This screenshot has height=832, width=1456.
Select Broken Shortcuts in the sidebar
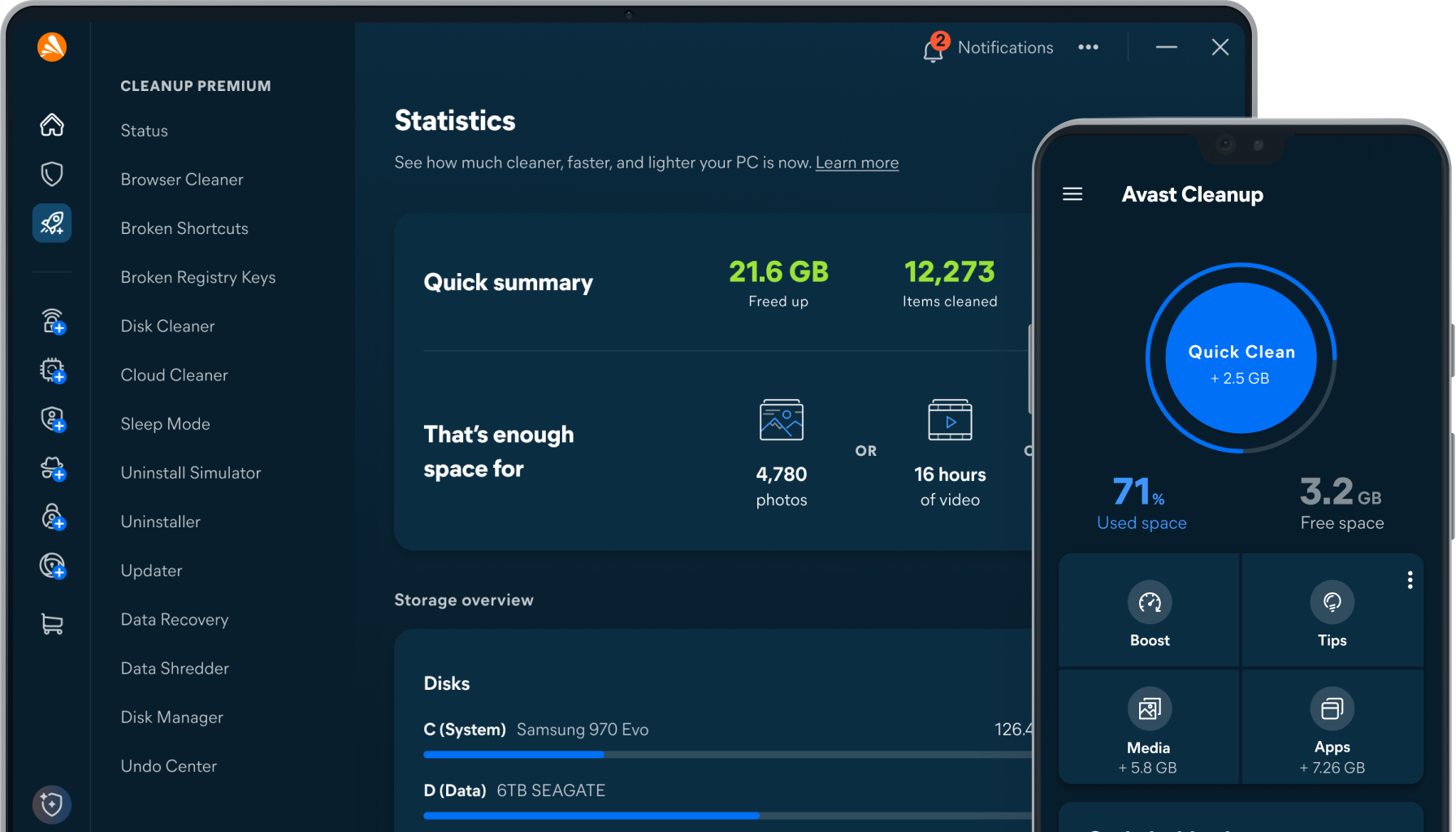pos(184,228)
